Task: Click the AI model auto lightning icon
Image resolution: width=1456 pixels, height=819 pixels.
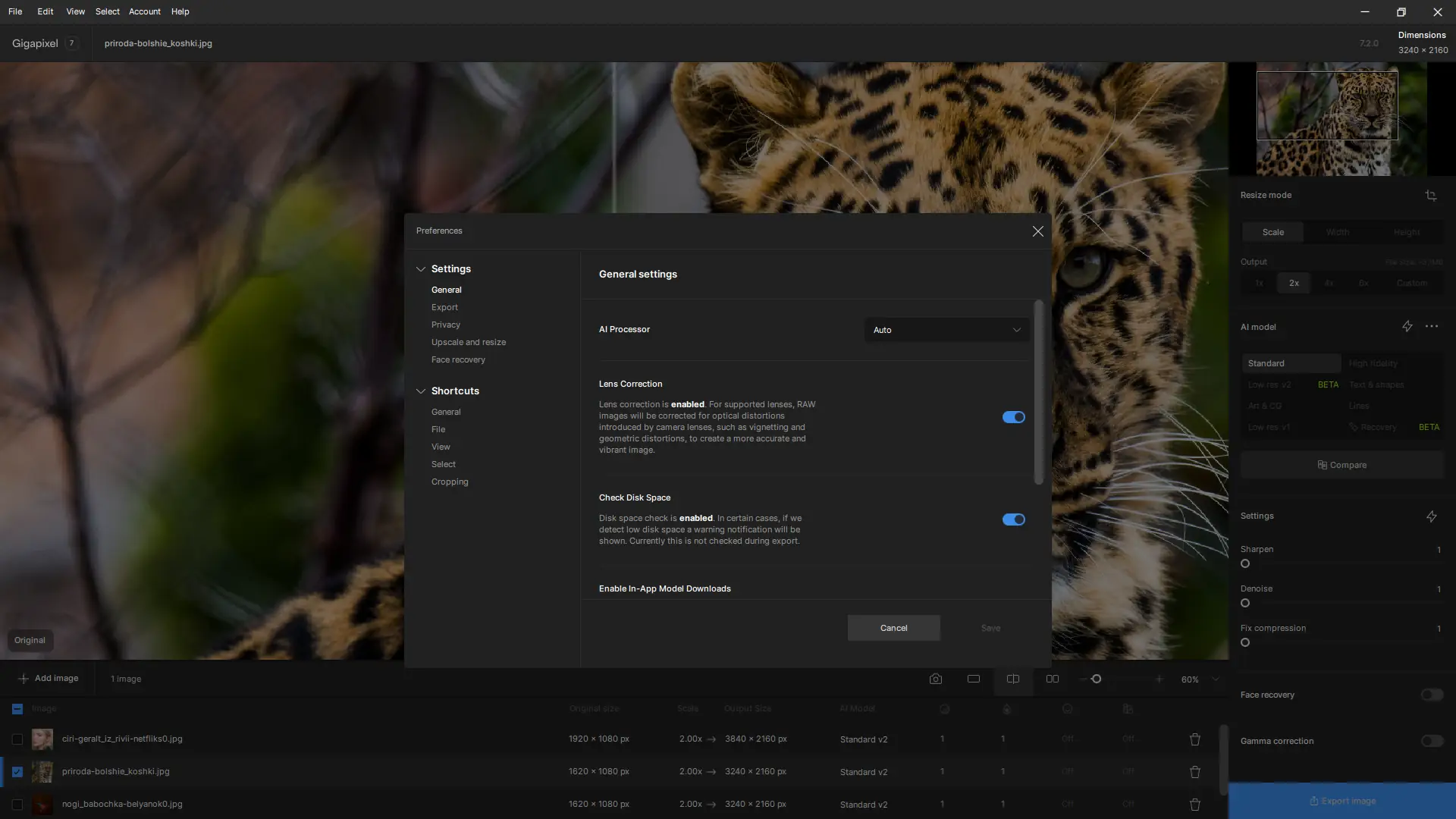Action: point(1407,326)
